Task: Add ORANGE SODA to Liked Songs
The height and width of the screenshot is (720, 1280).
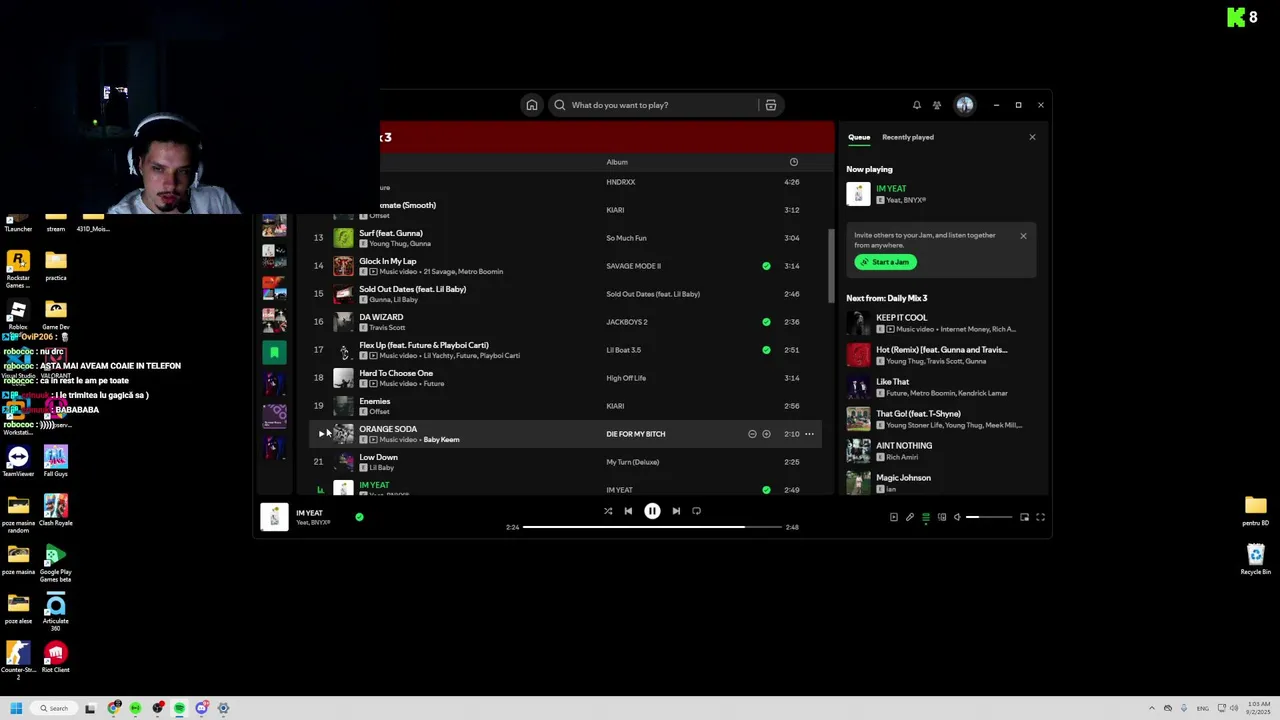Action: click(x=766, y=434)
